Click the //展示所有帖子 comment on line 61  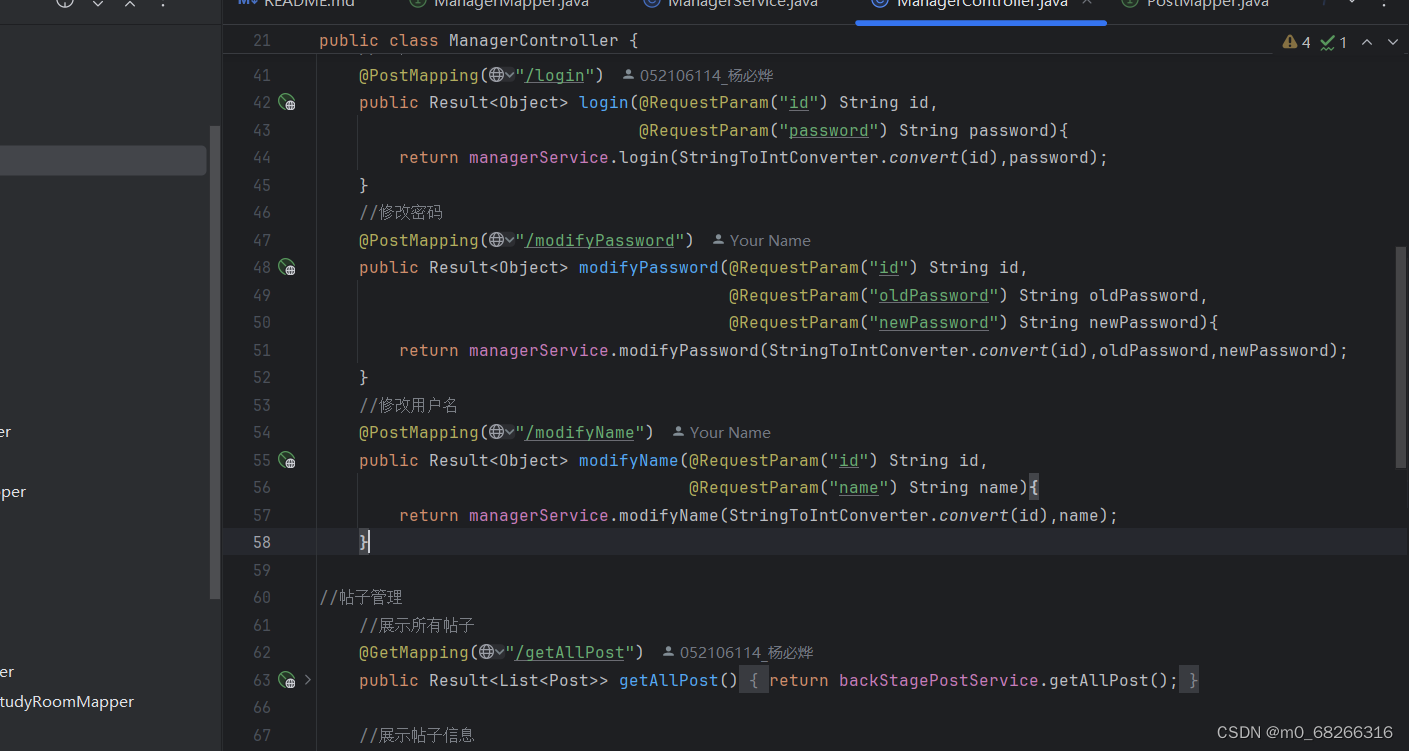point(416,625)
